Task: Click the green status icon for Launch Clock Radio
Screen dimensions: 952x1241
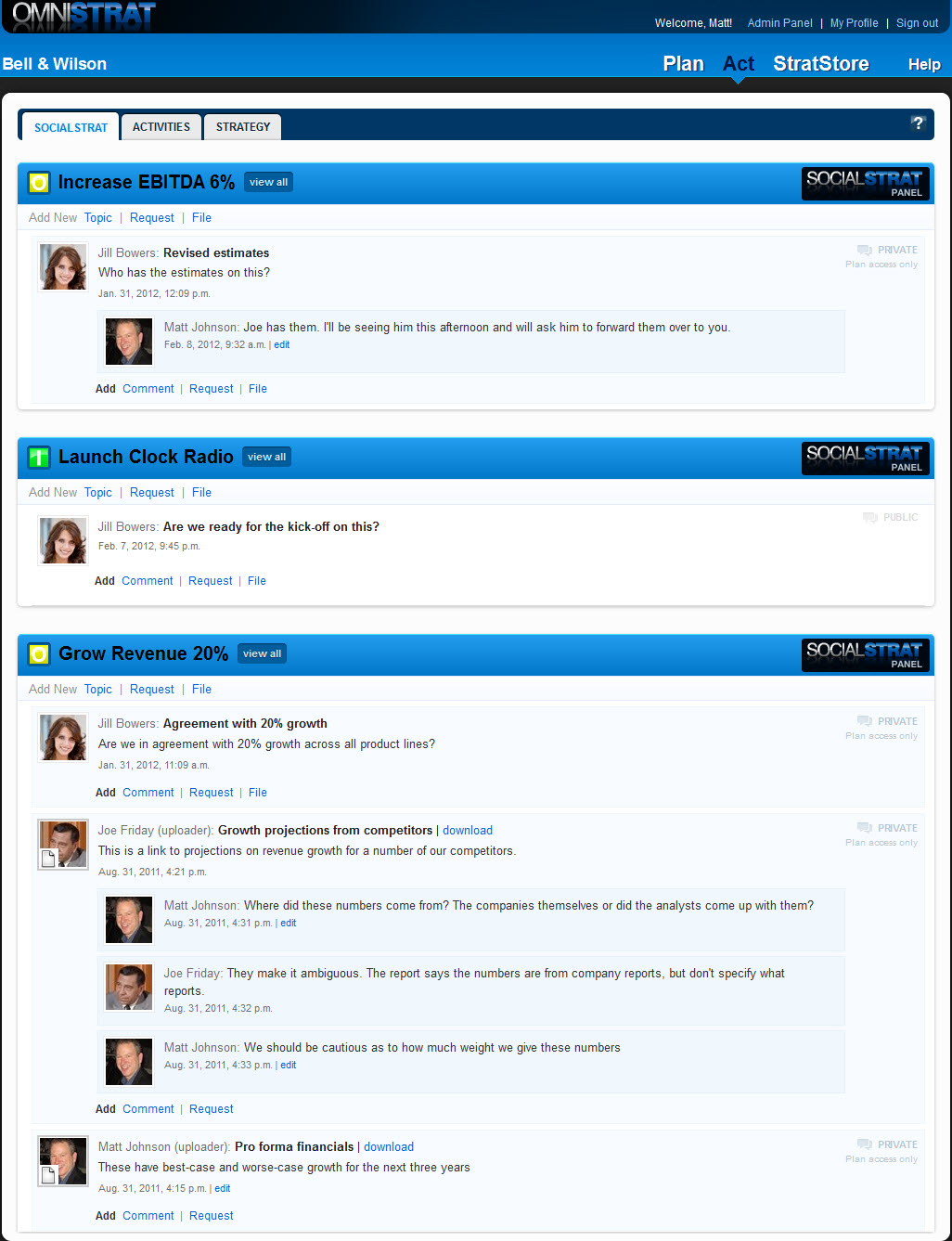Action: (x=39, y=458)
